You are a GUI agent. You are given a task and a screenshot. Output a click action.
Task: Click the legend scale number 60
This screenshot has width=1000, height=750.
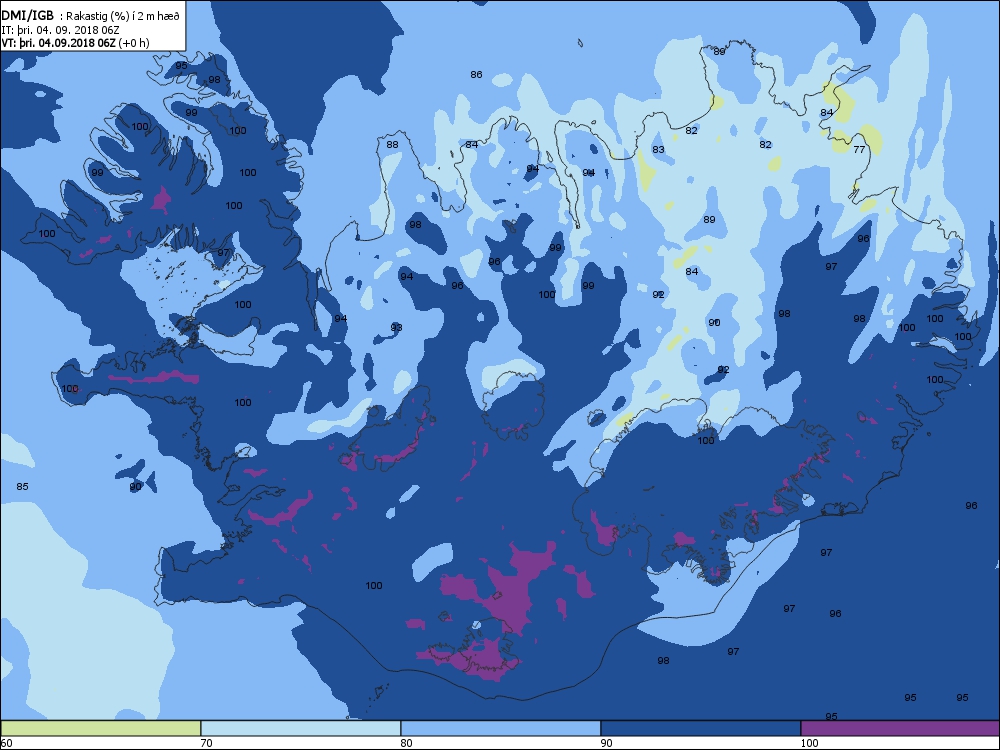6,743
